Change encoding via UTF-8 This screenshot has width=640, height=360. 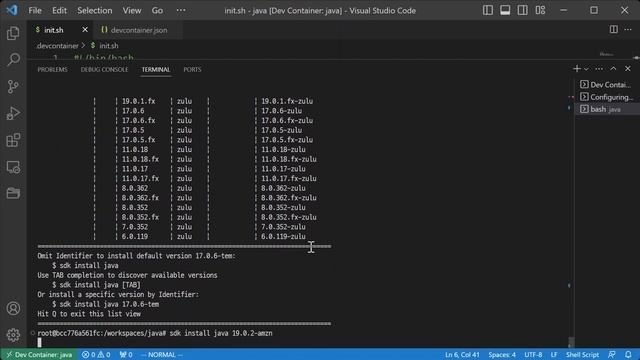click(533, 354)
